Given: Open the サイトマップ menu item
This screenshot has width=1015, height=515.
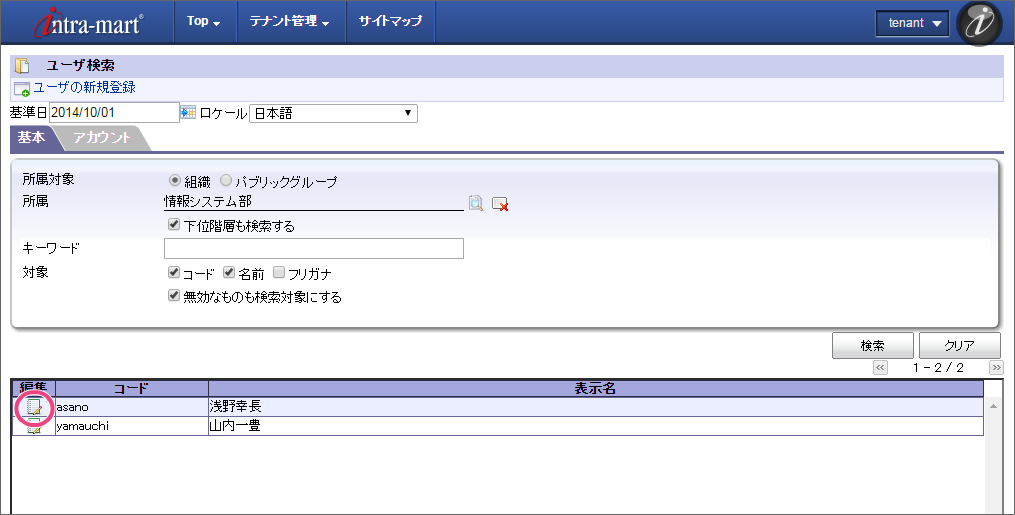Looking at the screenshot, I should tap(390, 22).
